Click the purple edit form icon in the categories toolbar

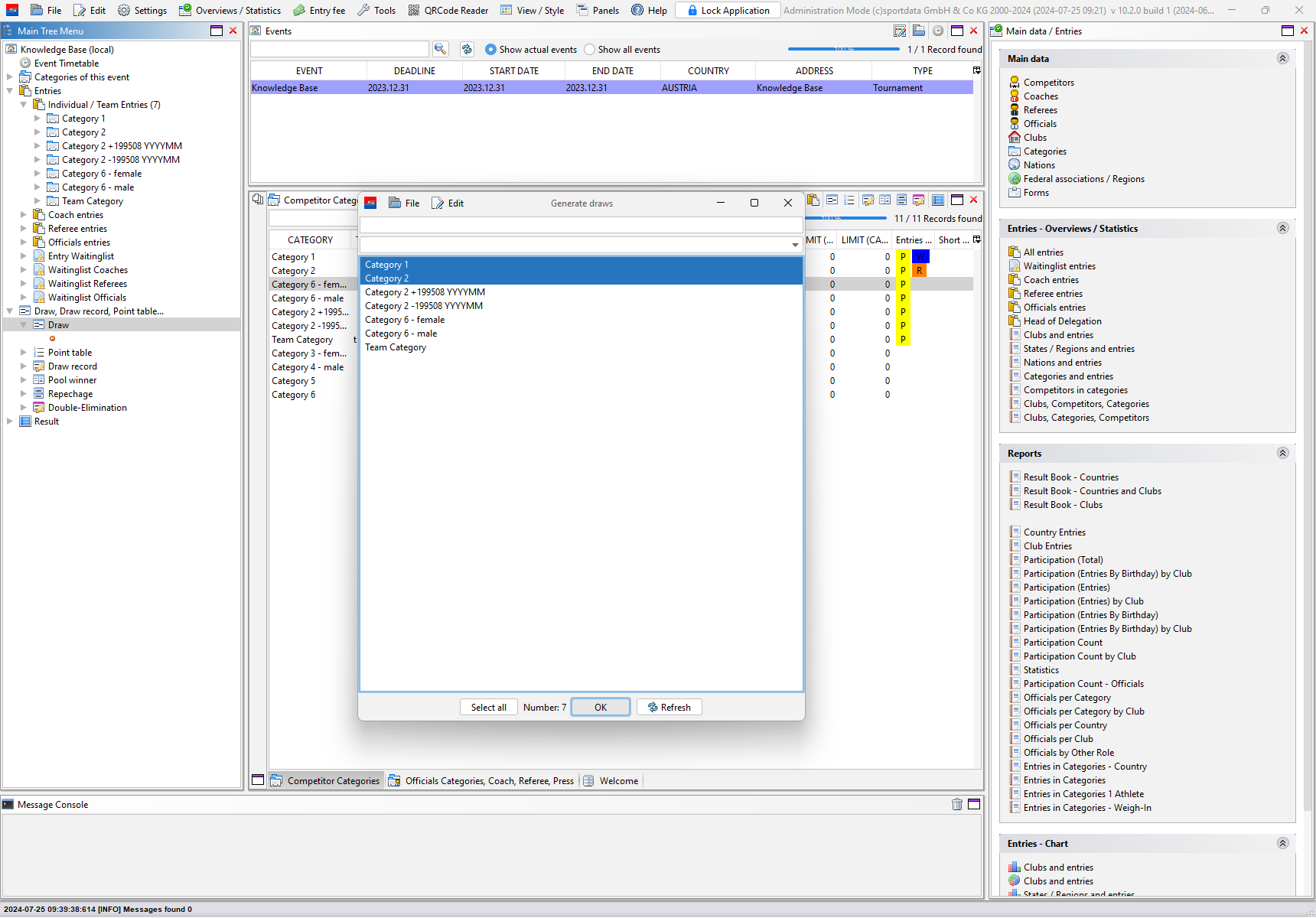[919, 200]
